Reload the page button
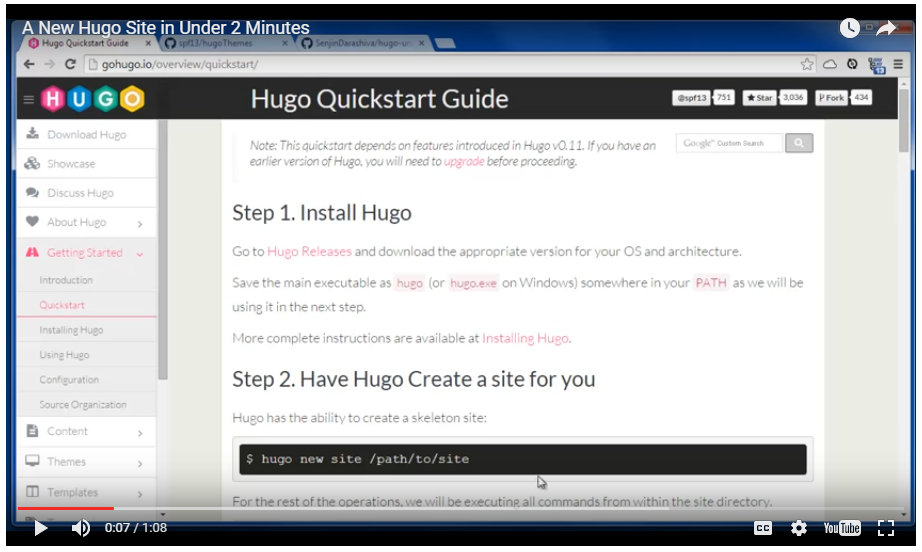Screen dimensions: 922x552 70,64
